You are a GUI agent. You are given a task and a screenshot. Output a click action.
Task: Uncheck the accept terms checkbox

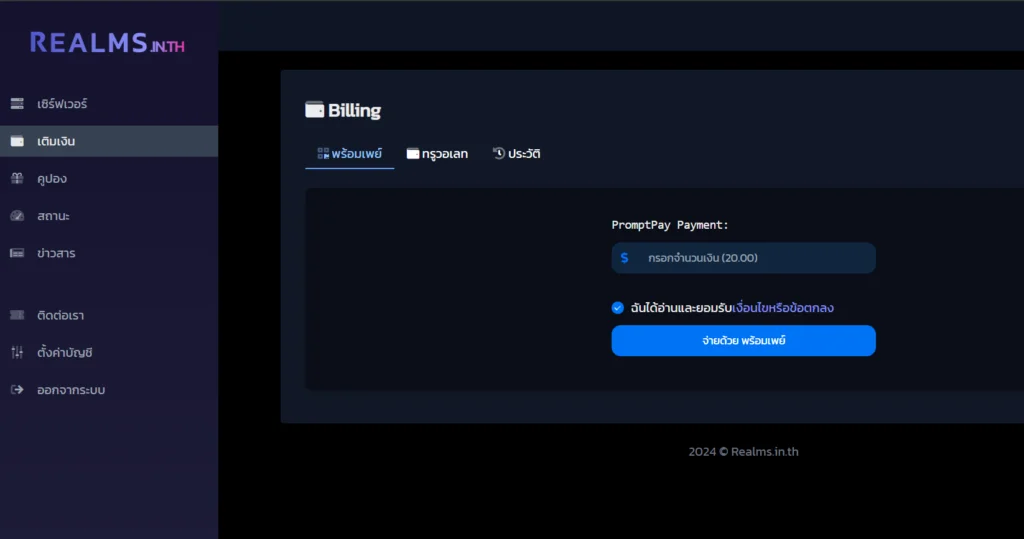618,308
